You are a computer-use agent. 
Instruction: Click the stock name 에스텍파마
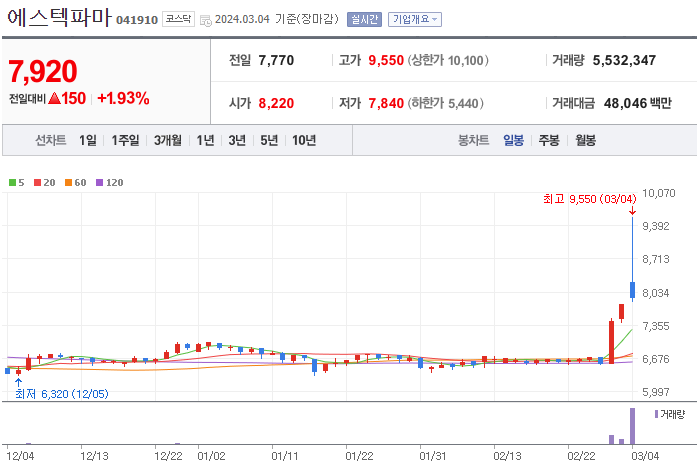[59, 18]
